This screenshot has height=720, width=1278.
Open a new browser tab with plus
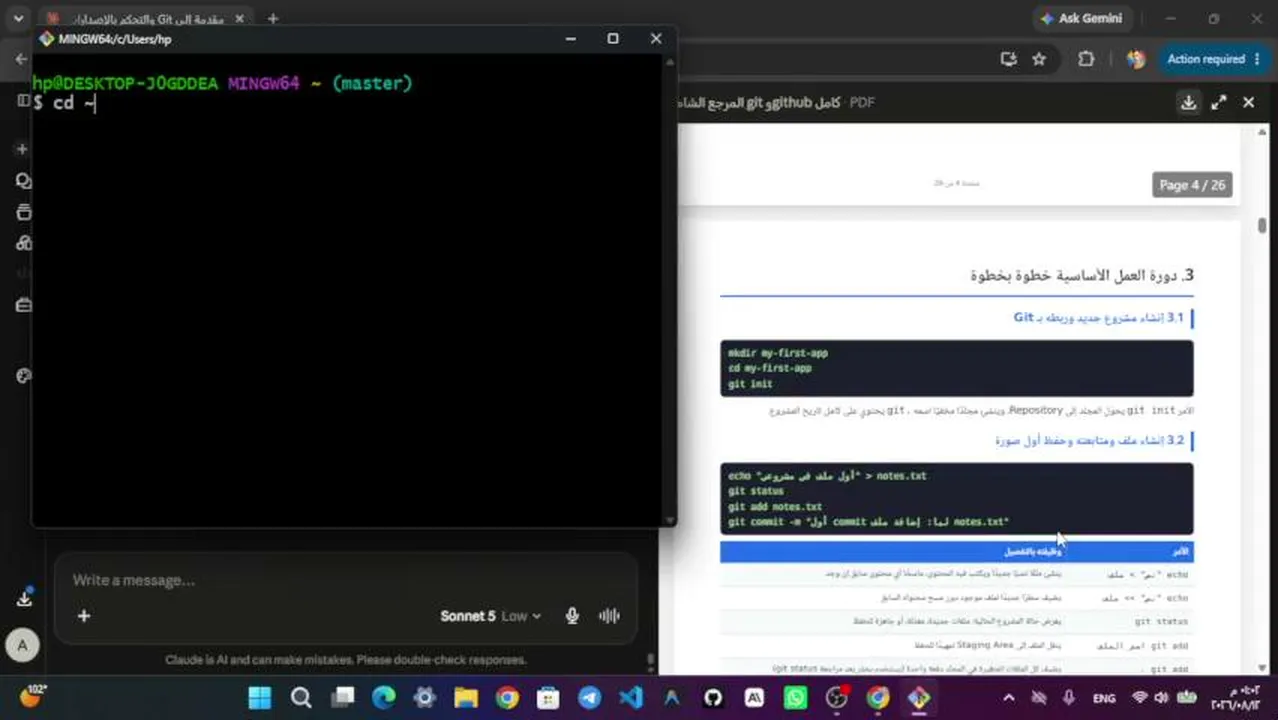273,18
